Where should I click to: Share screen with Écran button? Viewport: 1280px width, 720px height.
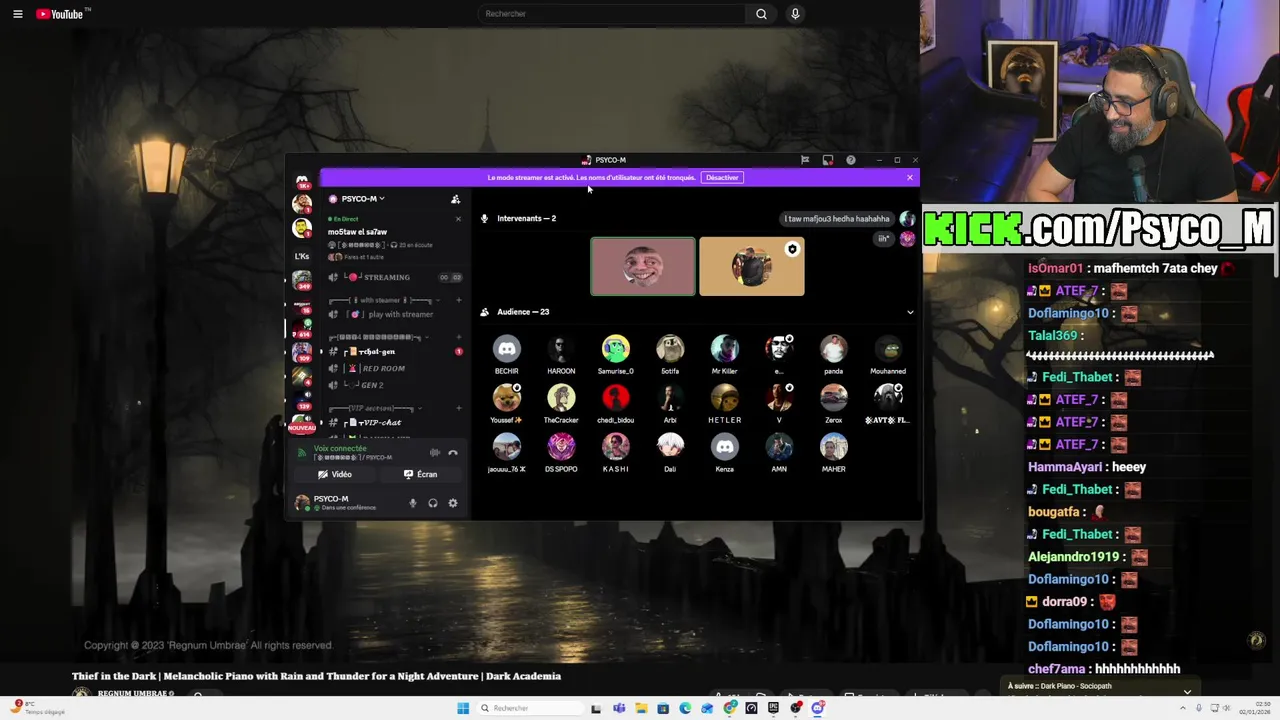[x=421, y=474]
